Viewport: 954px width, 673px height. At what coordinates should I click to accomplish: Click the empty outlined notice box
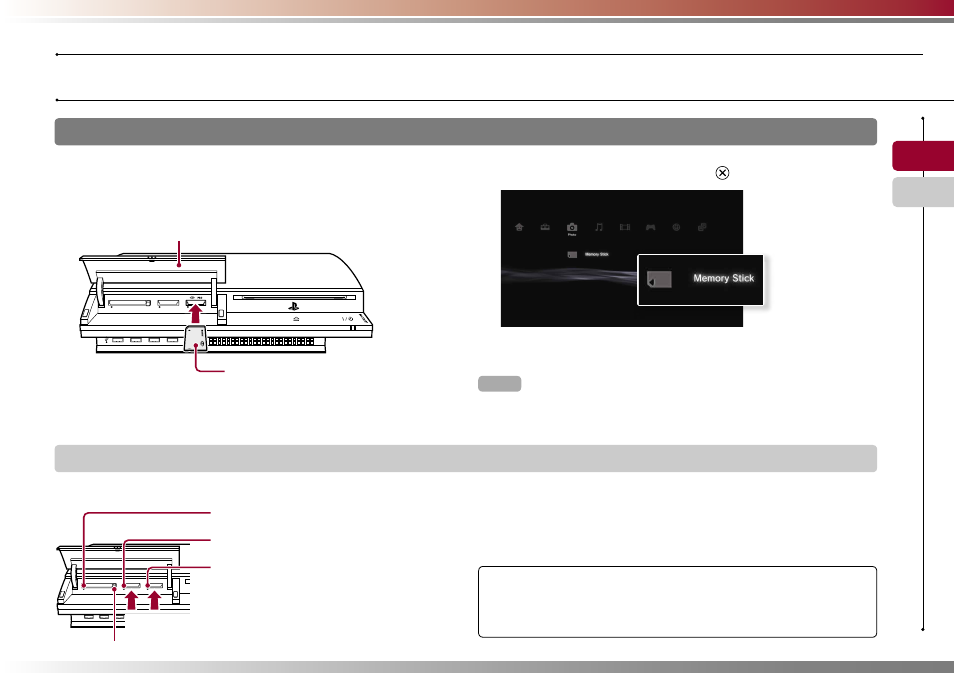pos(677,602)
